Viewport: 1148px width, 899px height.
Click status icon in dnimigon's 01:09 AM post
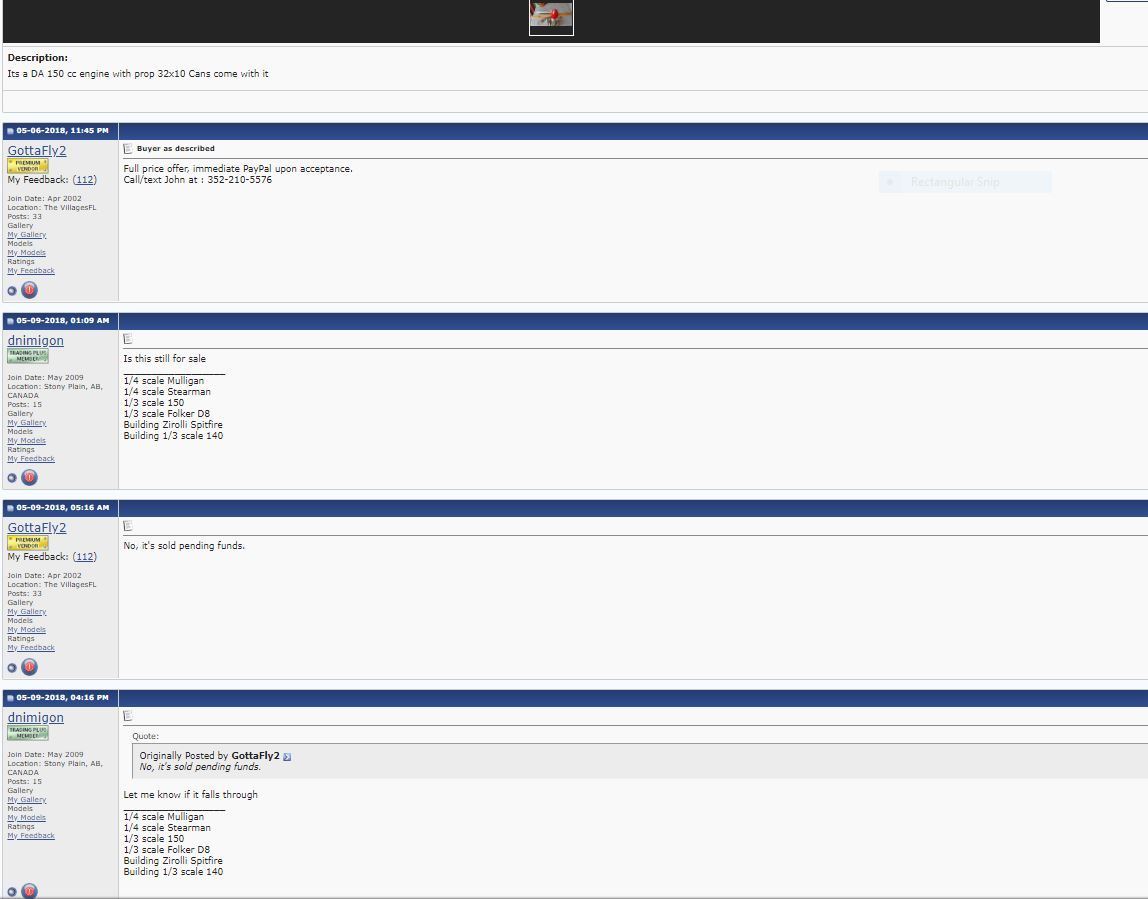coord(12,478)
